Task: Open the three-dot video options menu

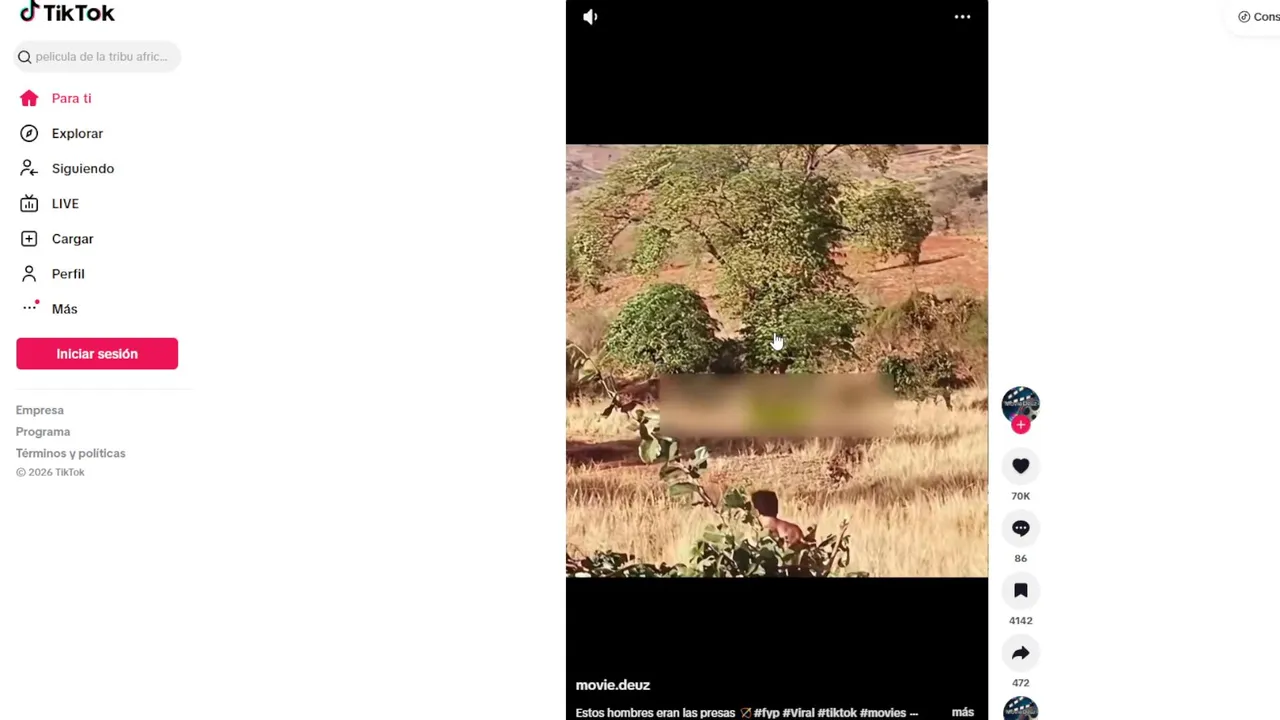Action: (962, 17)
